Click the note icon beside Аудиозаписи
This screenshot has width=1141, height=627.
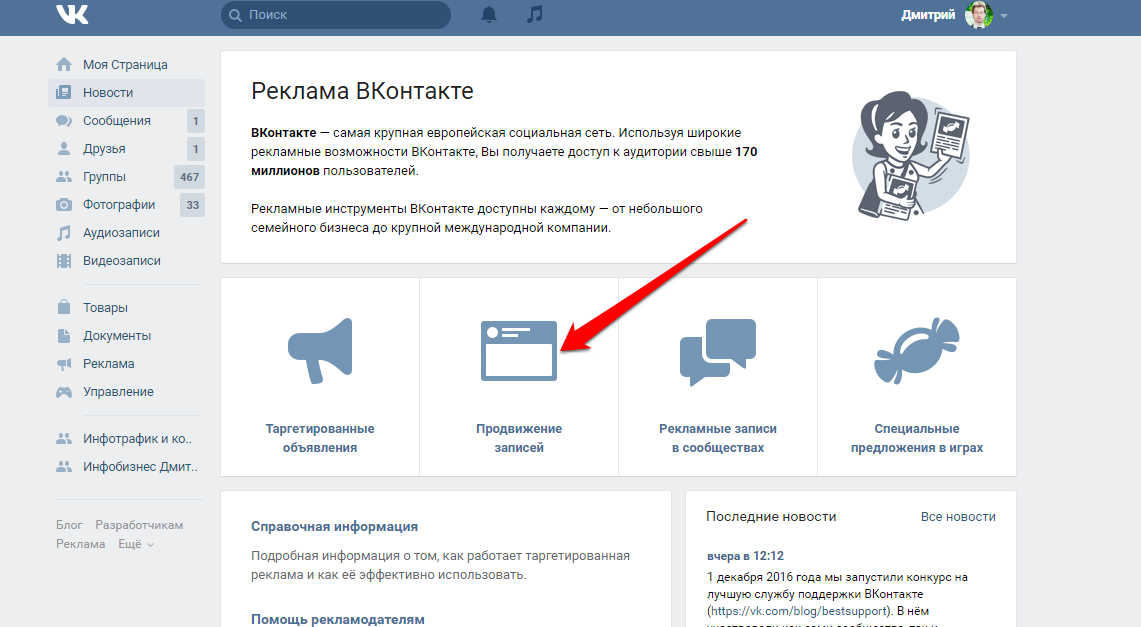pyautogui.click(x=64, y=233)
